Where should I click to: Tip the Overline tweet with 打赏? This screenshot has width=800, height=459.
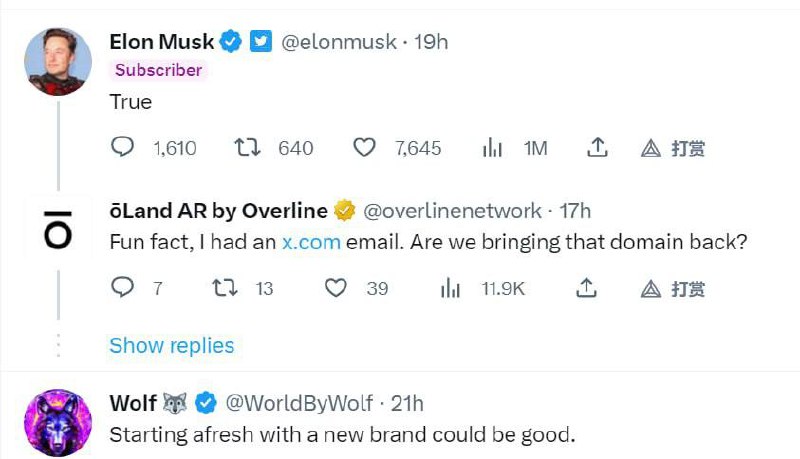[x=674, y=290]
